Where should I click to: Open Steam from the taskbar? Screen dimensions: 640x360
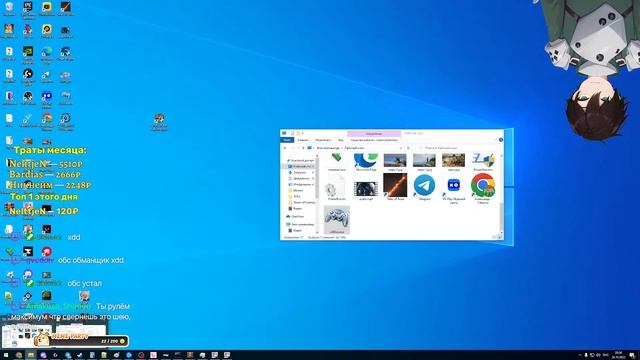pyautogui.click(x=80, y=355)
